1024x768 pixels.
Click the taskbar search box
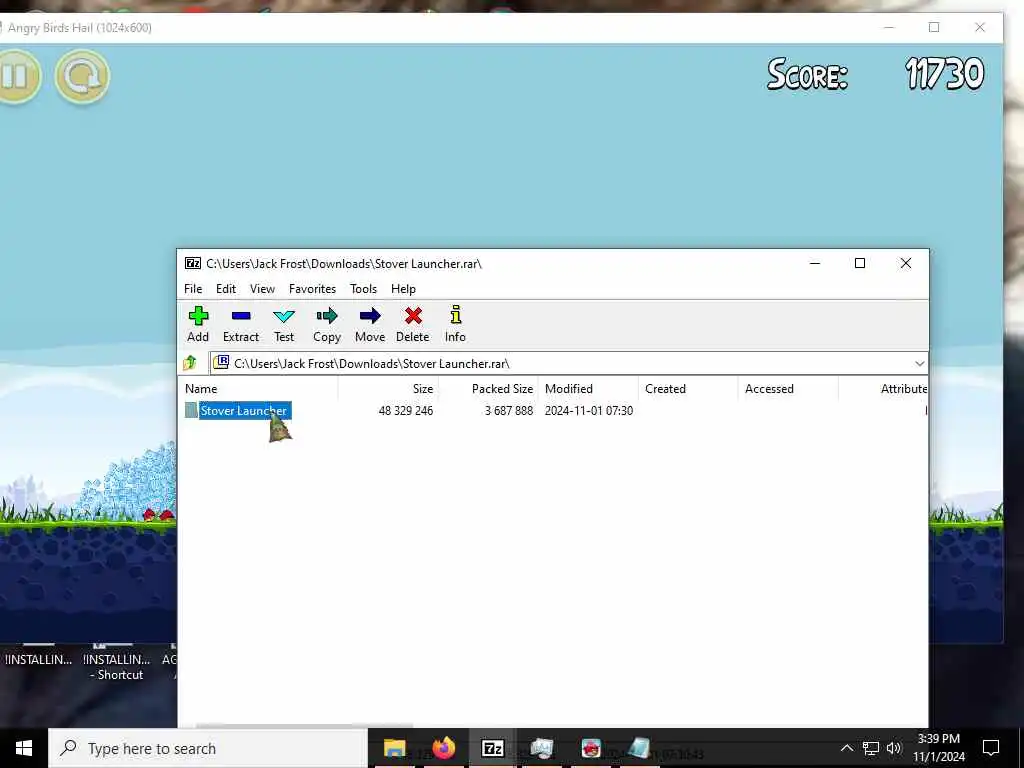tap(208, 748)
